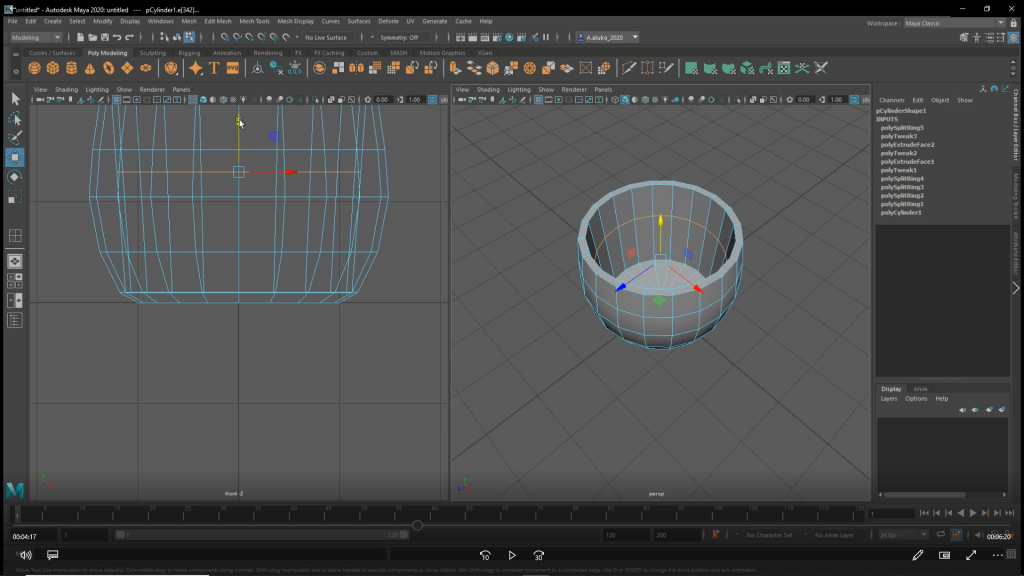Click the undo arrow in status line

click(118, 37)
